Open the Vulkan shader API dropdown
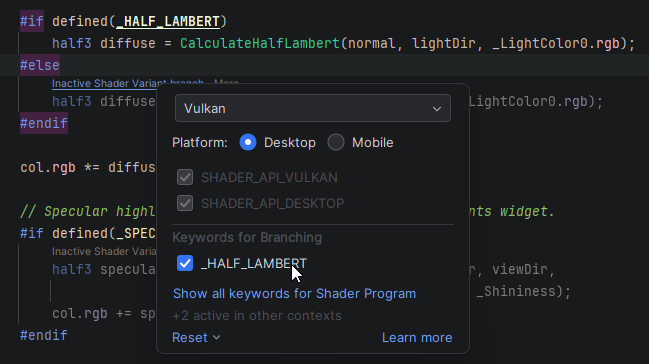This screenshot has height=364, width=649. [312, 108]
